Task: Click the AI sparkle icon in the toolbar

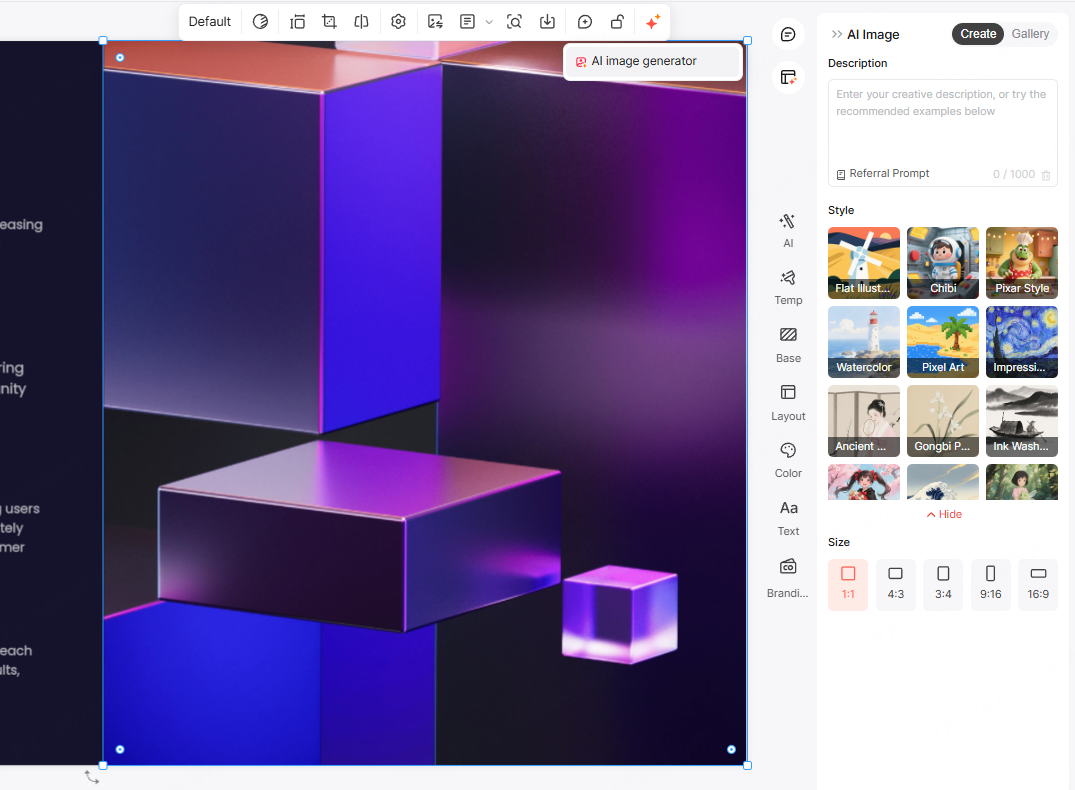Action: [x=652, y=21]
